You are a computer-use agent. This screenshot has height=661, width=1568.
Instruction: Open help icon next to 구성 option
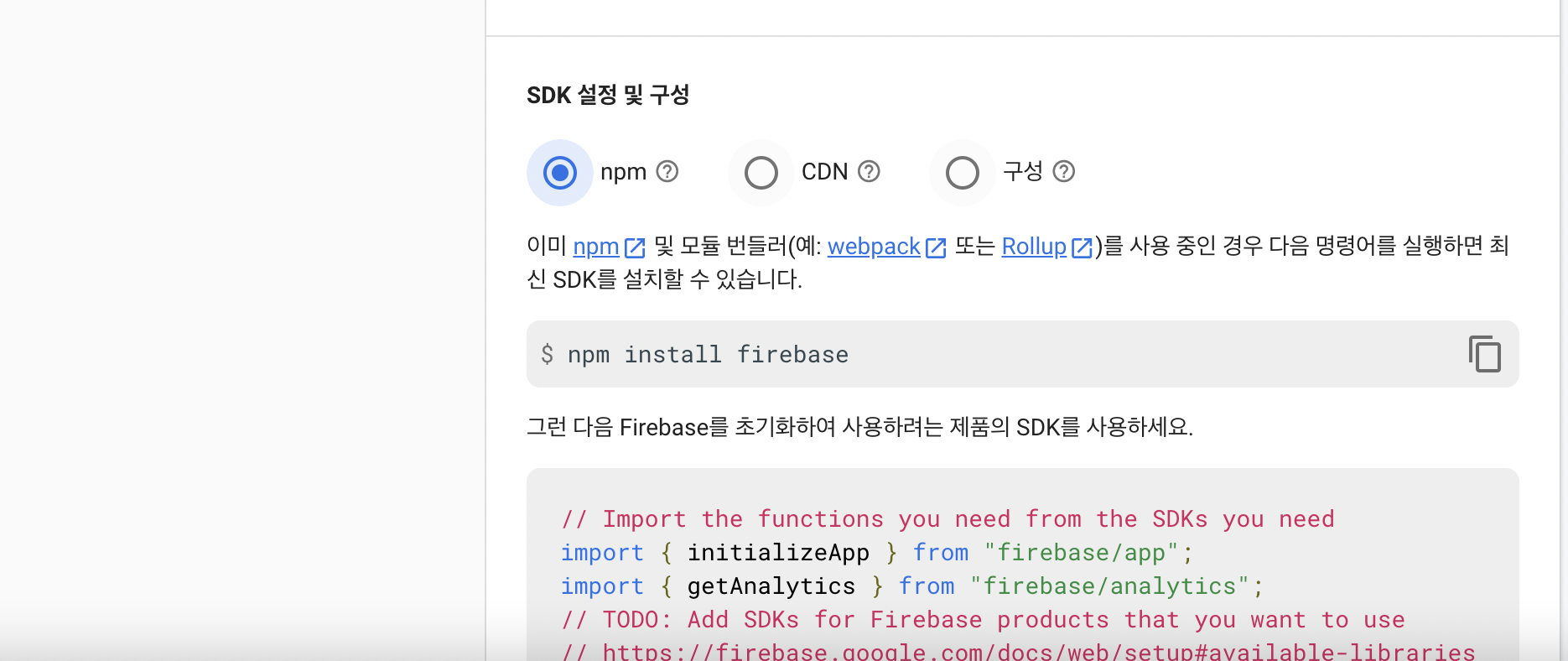coord(1064,171)
